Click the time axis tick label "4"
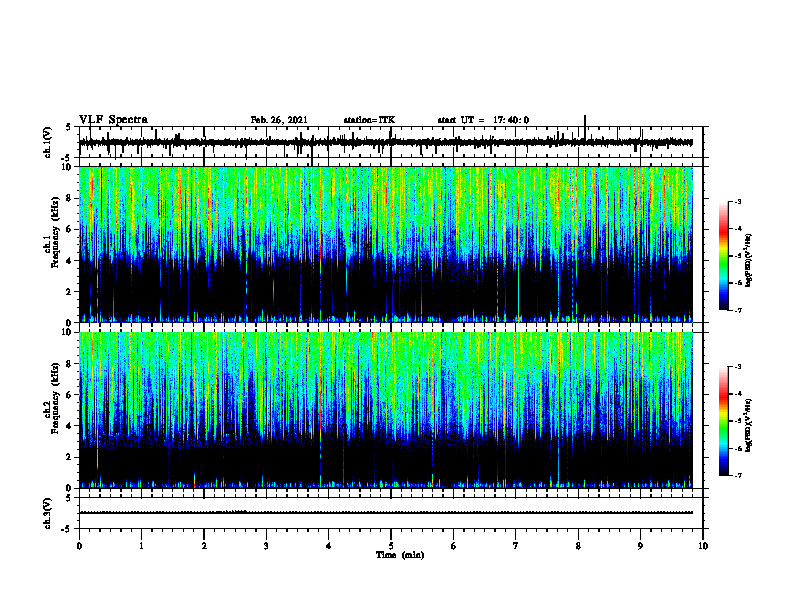Image resolution: width=792 pixels, height=612 pixels. click(329, 546)
